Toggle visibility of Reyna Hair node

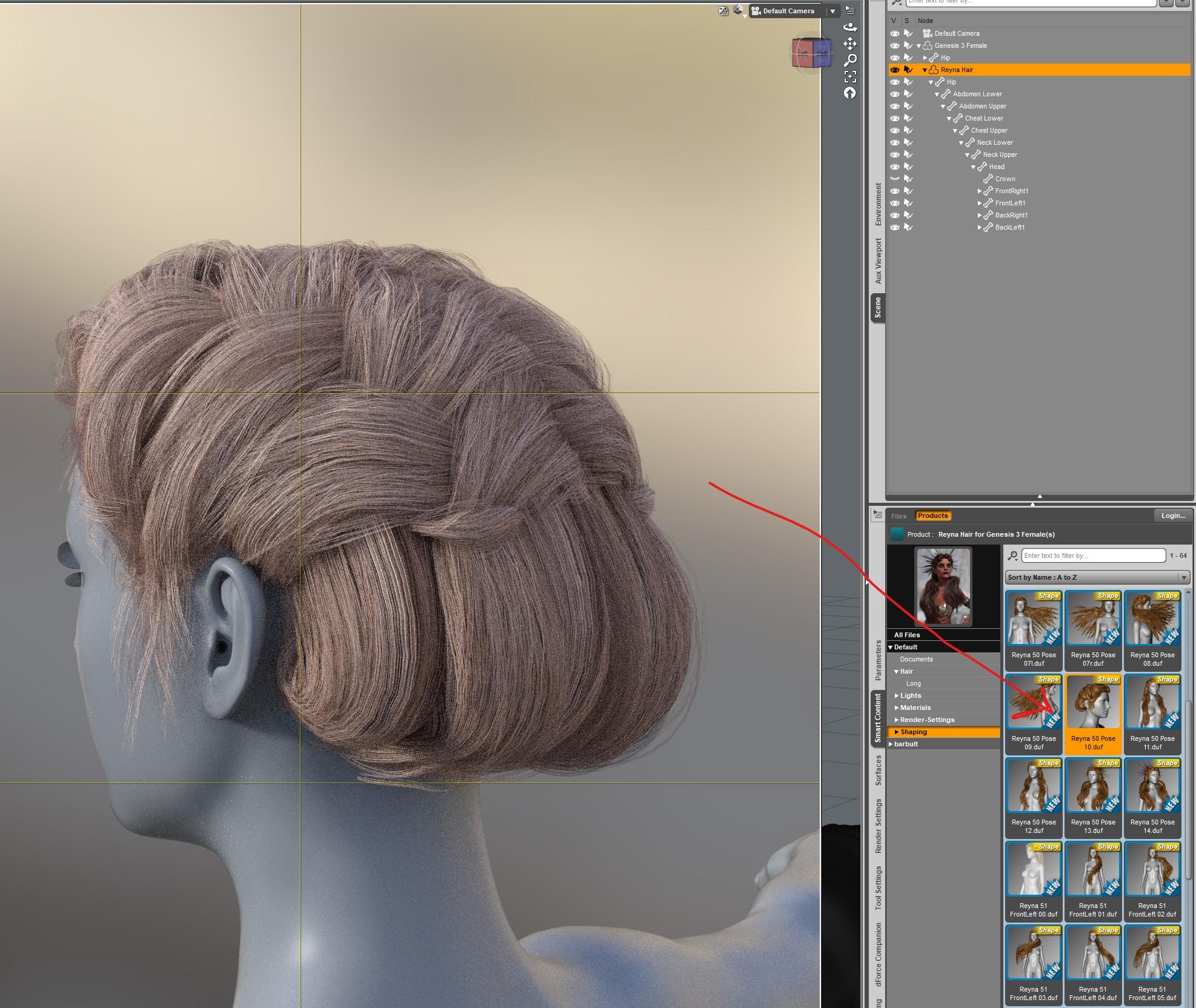(x=894, y=70)
